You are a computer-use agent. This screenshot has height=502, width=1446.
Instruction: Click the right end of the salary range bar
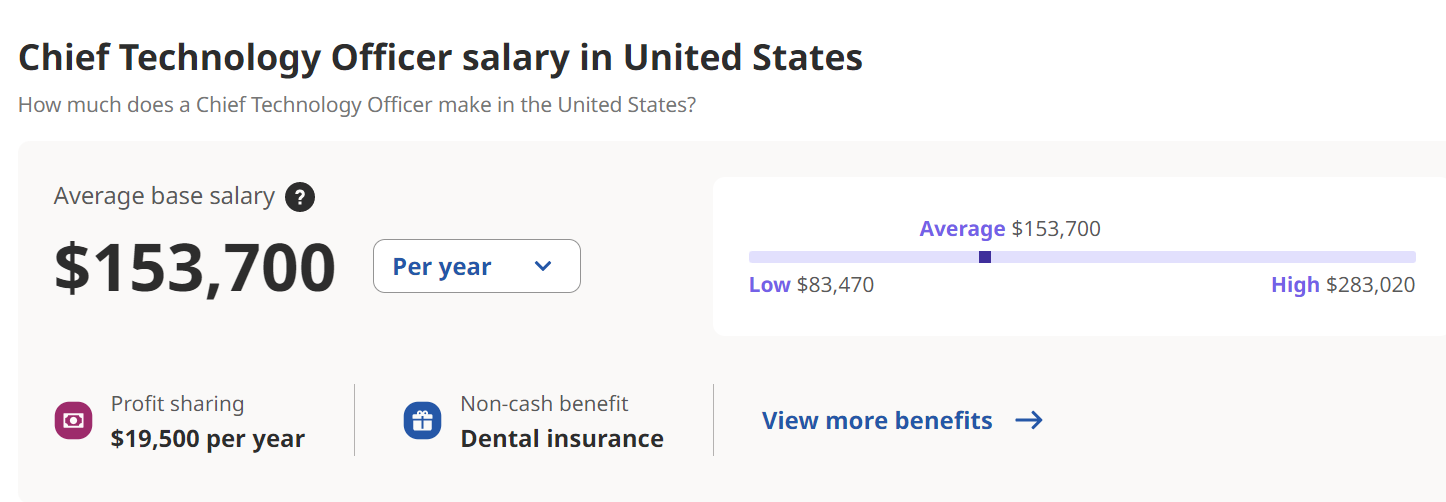point(1410,257)
